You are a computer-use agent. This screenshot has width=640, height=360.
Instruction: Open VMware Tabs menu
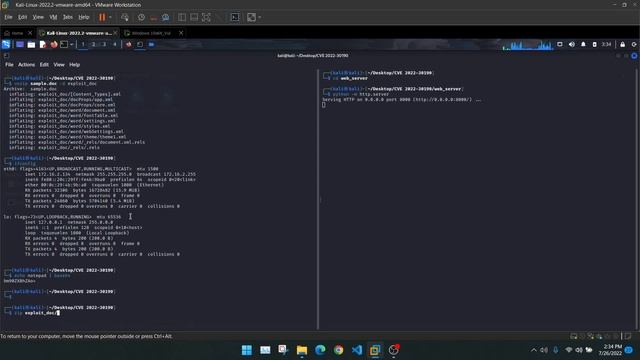click(x=68, y=17)
